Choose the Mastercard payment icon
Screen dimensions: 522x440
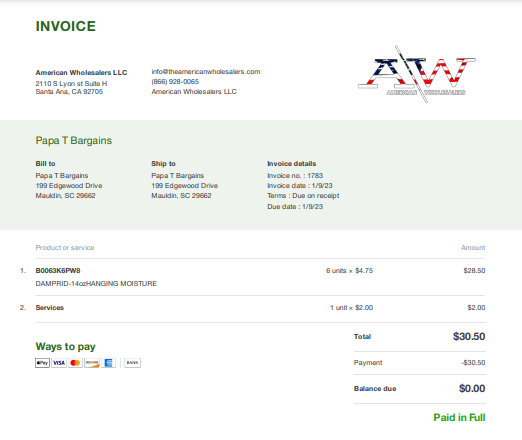point(75,363)
